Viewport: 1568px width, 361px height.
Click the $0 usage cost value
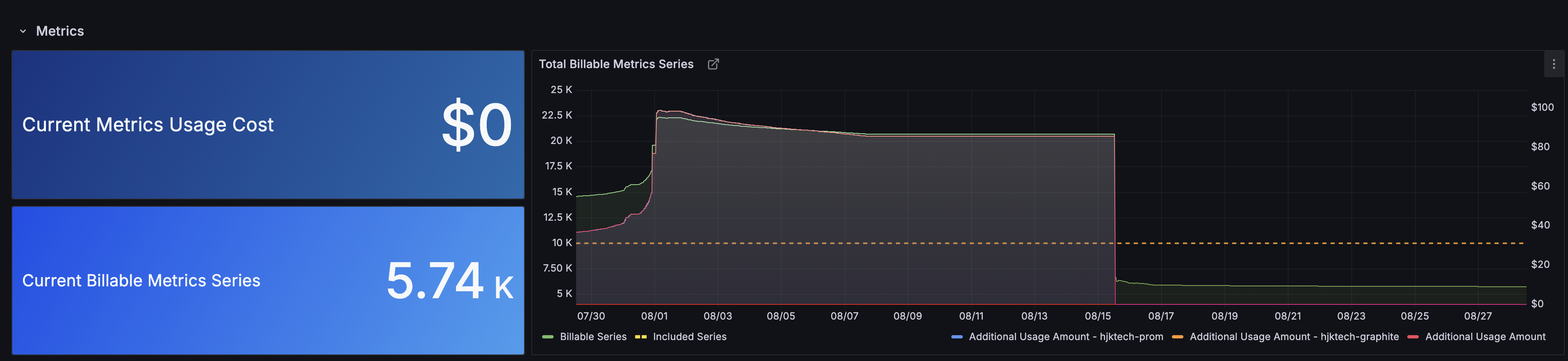(476, 125)
